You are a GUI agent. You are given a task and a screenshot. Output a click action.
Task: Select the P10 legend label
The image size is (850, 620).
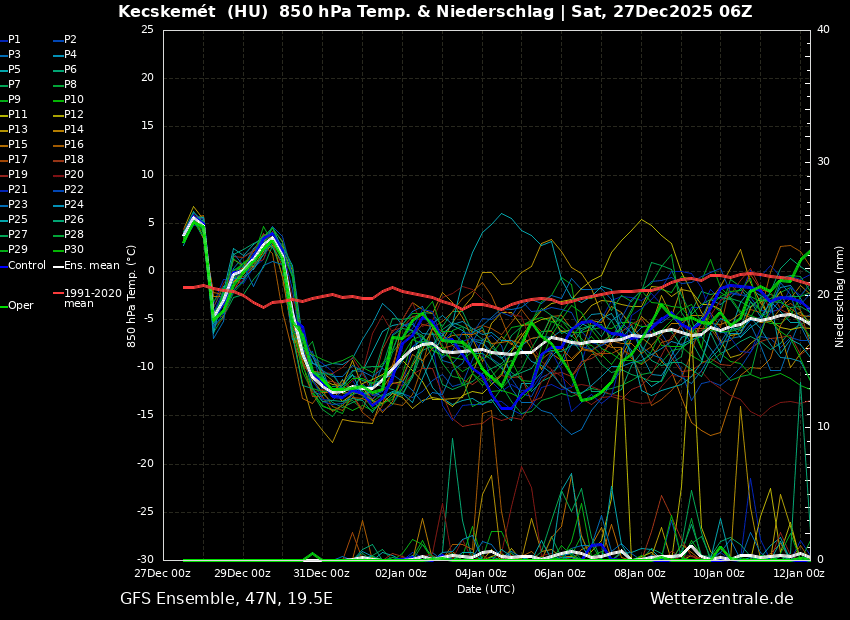(73, 100)
